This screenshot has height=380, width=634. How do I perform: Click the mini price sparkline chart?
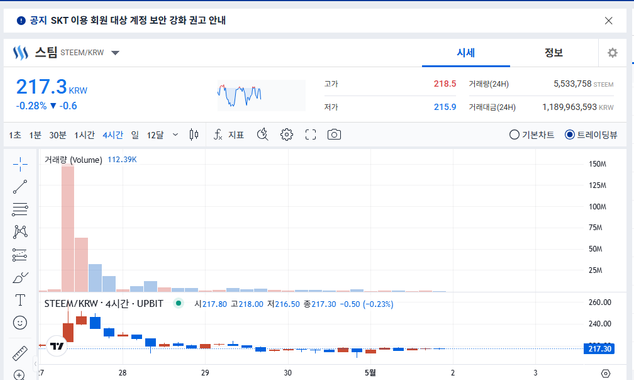(x=261, y=95)
